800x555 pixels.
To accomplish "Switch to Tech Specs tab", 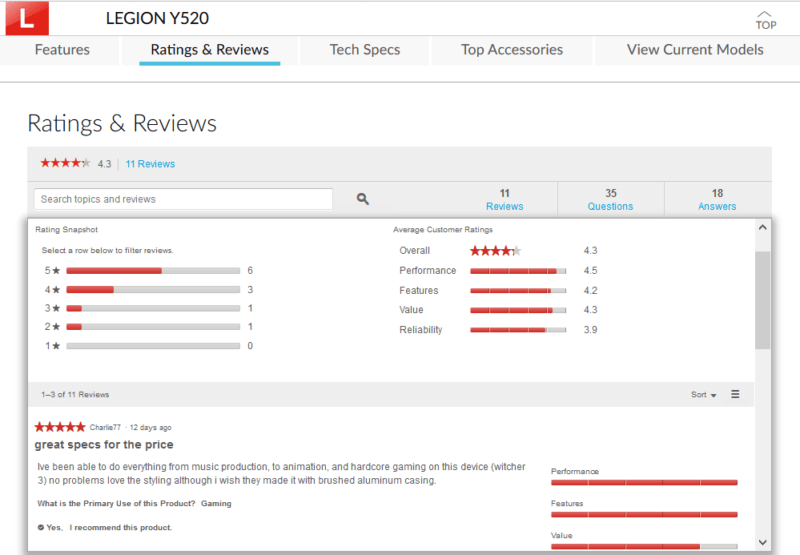I will coord(365,49).
